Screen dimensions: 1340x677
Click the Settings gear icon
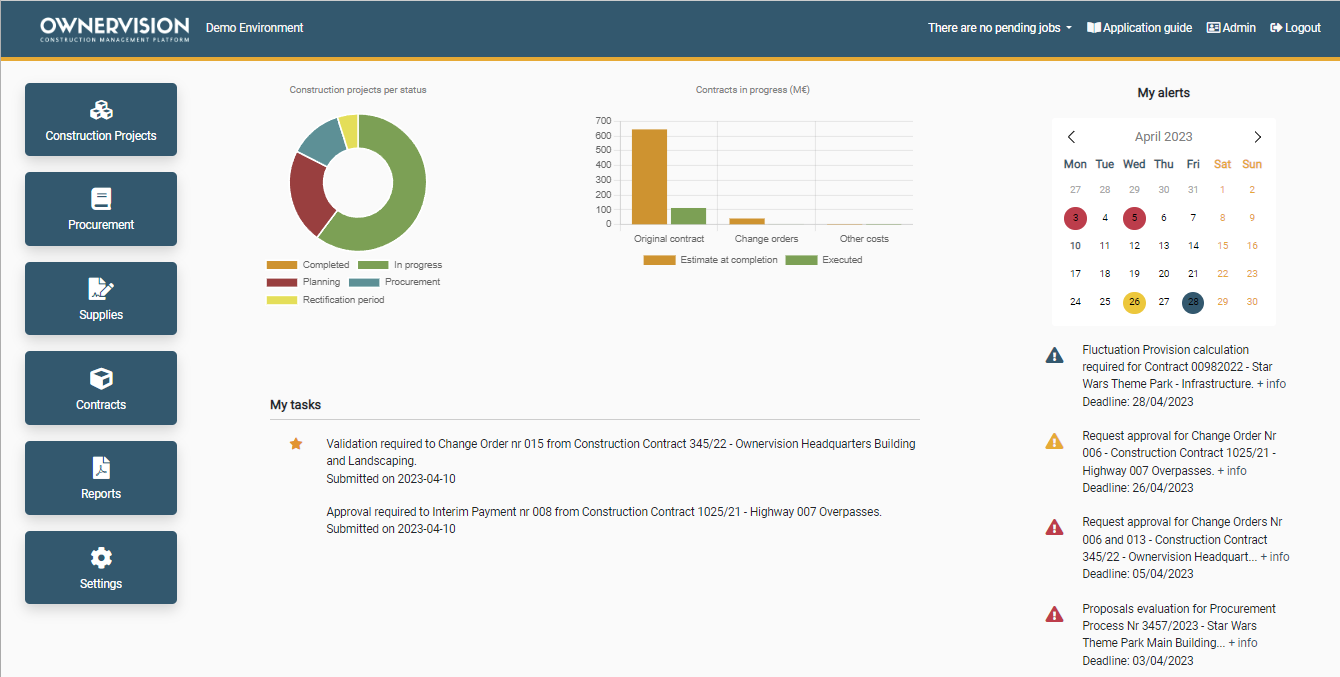101,558
